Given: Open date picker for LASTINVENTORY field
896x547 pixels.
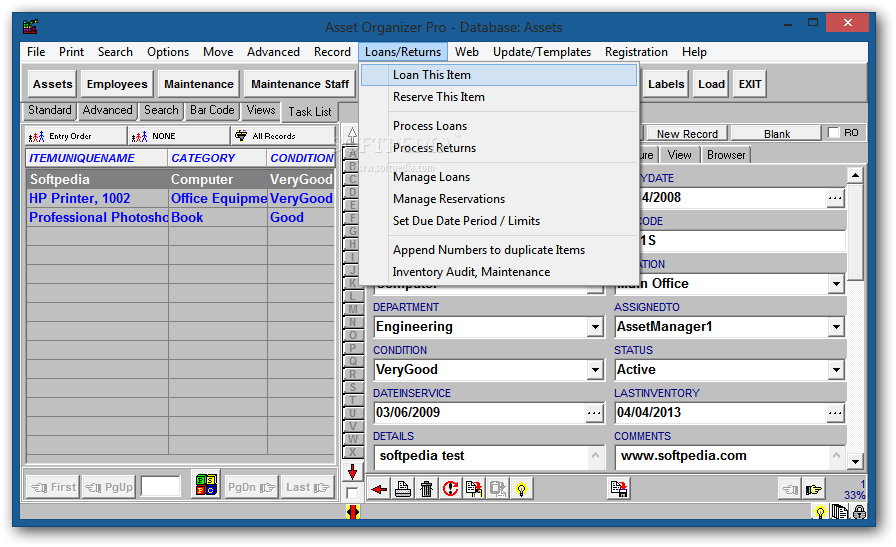Looking at the screenshot, I should point(835,413).
